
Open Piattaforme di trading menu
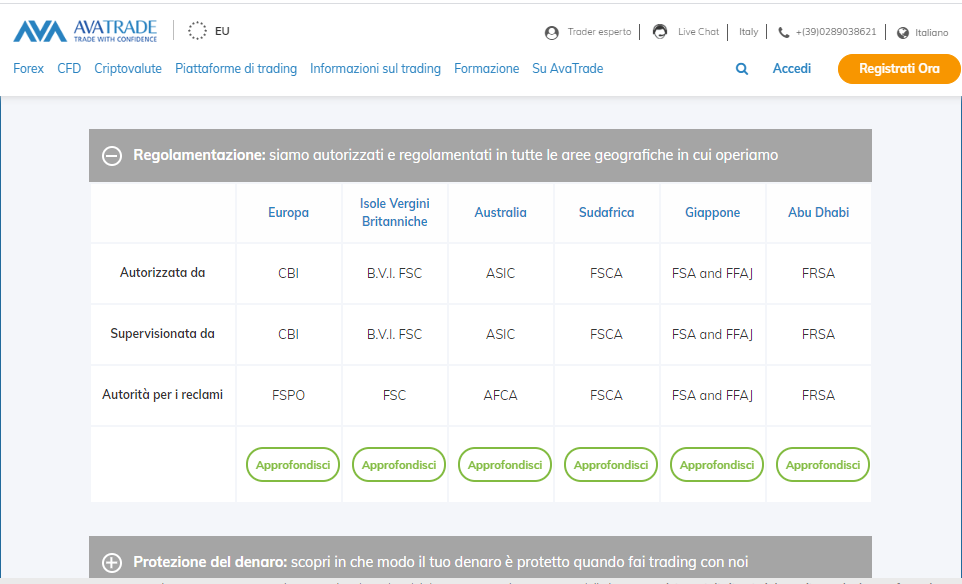pos(236,69)
